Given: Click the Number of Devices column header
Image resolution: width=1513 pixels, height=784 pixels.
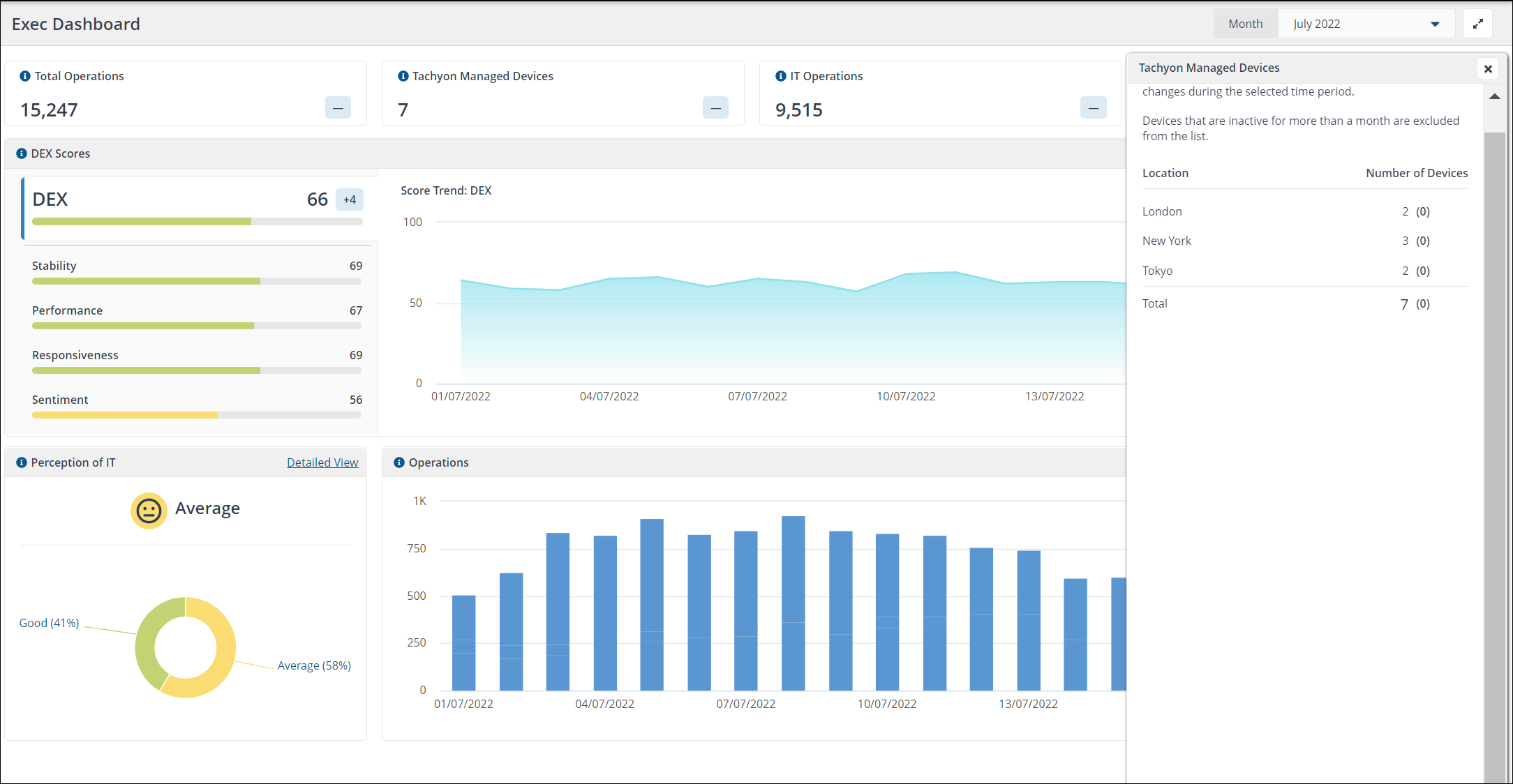Looking at the screenshot, I should pyautogui.click(x=1417, y=173).
